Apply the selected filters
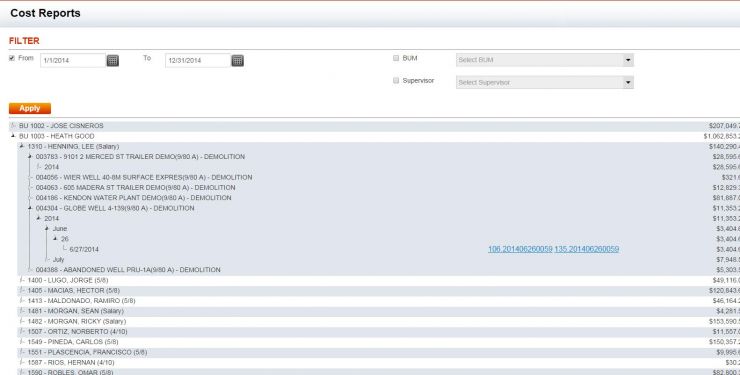This screenshot has width=740, height=375. tap(30, 108)
